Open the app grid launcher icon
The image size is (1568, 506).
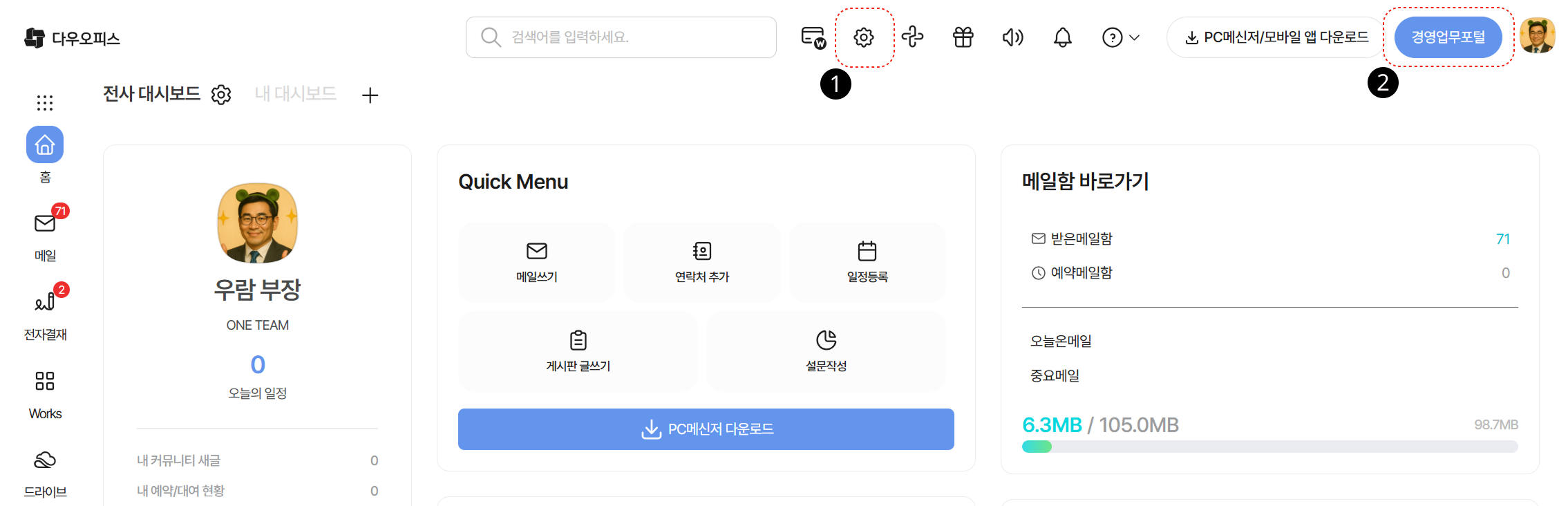tap(45, 103)
